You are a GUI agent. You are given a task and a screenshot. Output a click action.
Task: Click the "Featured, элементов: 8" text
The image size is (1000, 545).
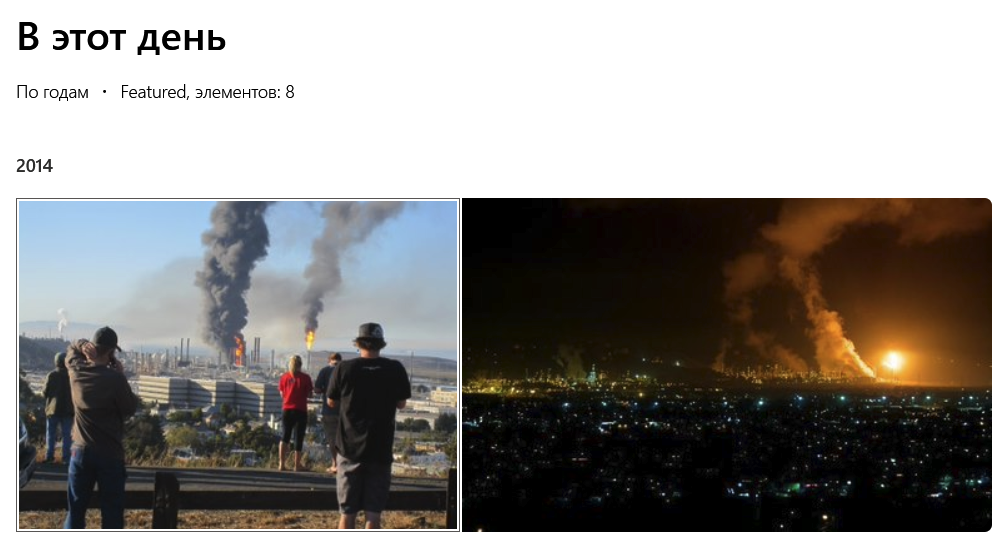point(207,92)
